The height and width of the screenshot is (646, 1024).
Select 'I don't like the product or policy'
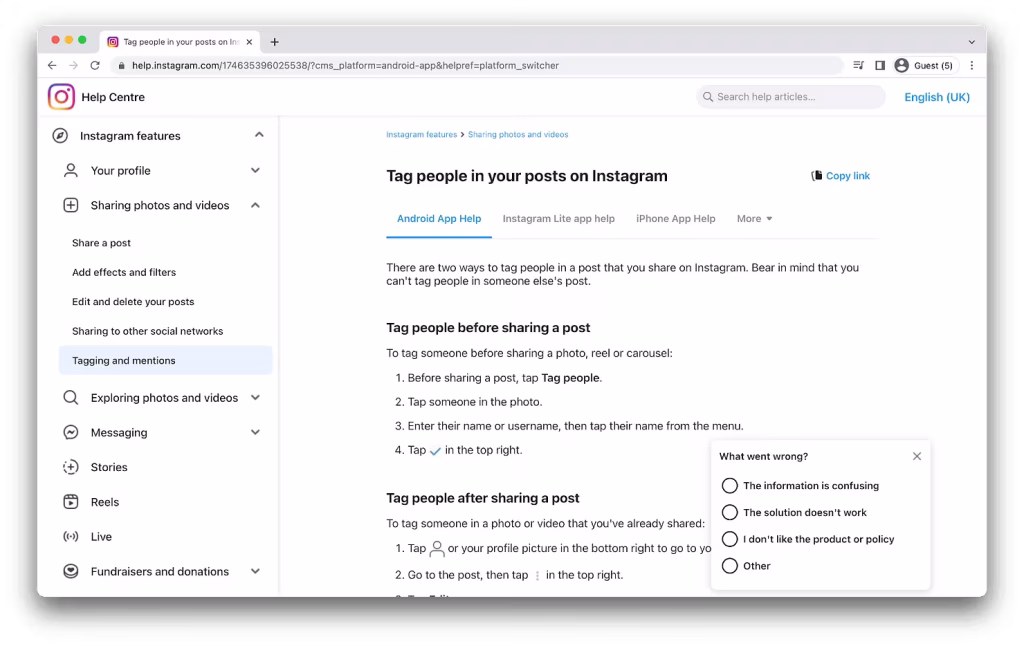pos(729,539)
